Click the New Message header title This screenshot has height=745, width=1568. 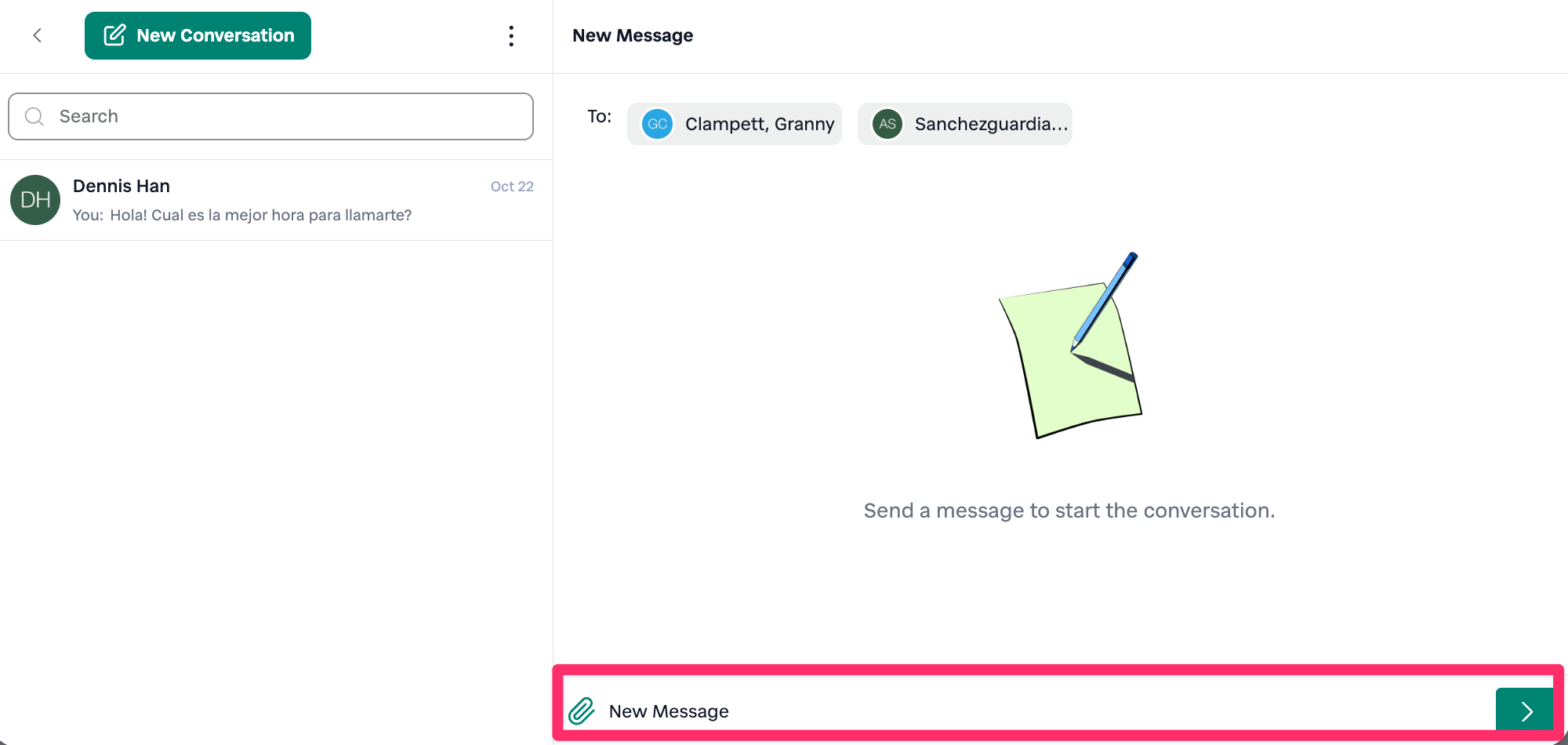pyautogui.click(x=633, y=35)
